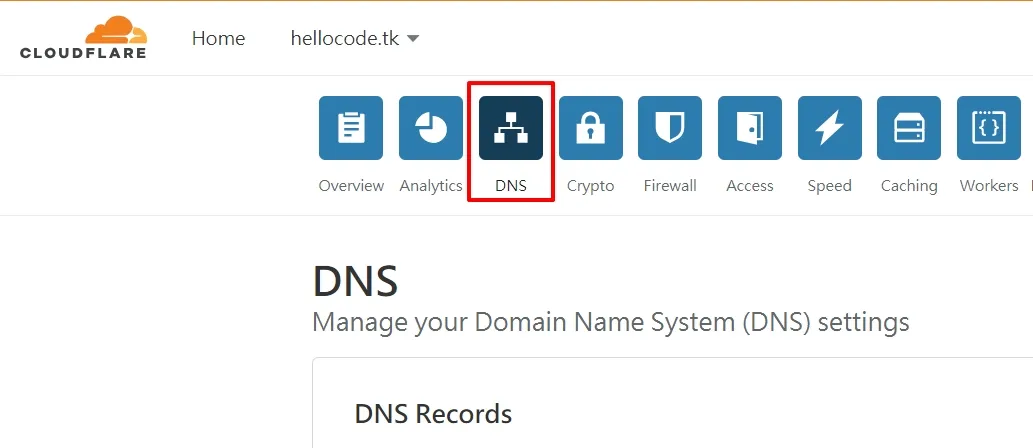This screenshot has height=448, width=1033.
Task: Open the Firewall shield icon
Action: coord(670,128)
